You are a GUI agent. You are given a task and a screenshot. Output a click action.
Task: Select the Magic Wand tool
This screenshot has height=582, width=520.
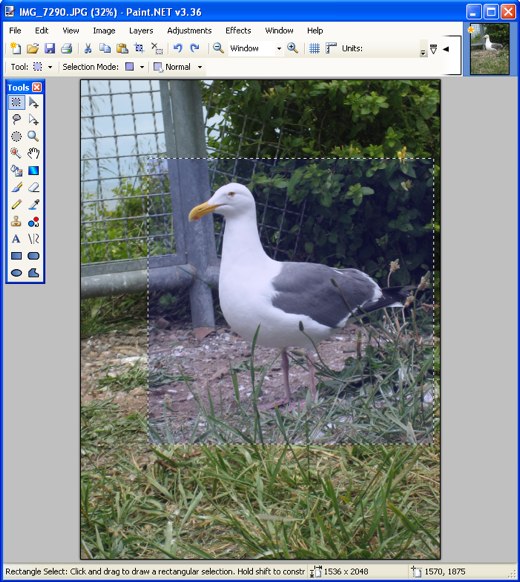point(16,153)
